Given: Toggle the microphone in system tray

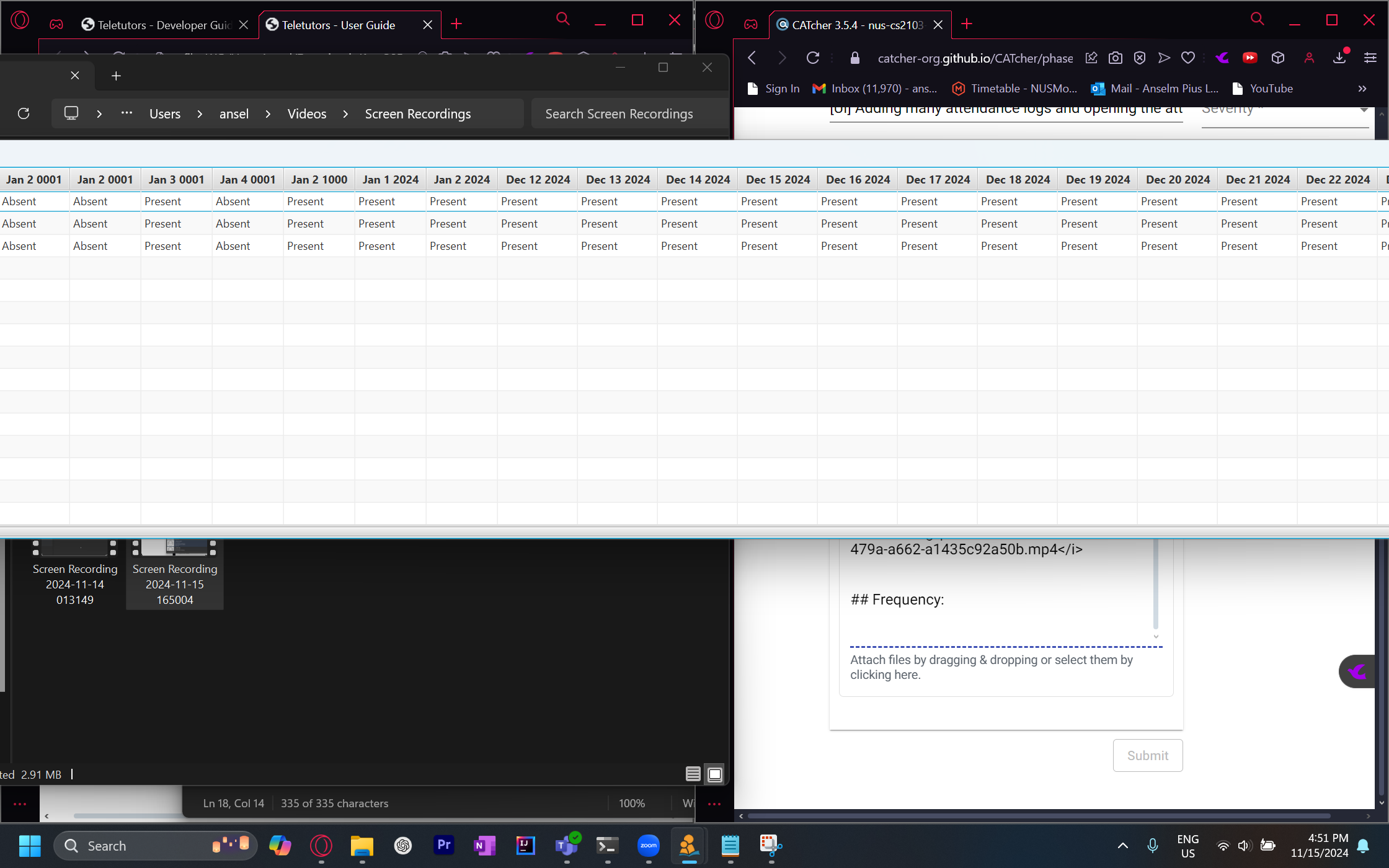Looking at the screenshot, I should [x=1152, y=846].
